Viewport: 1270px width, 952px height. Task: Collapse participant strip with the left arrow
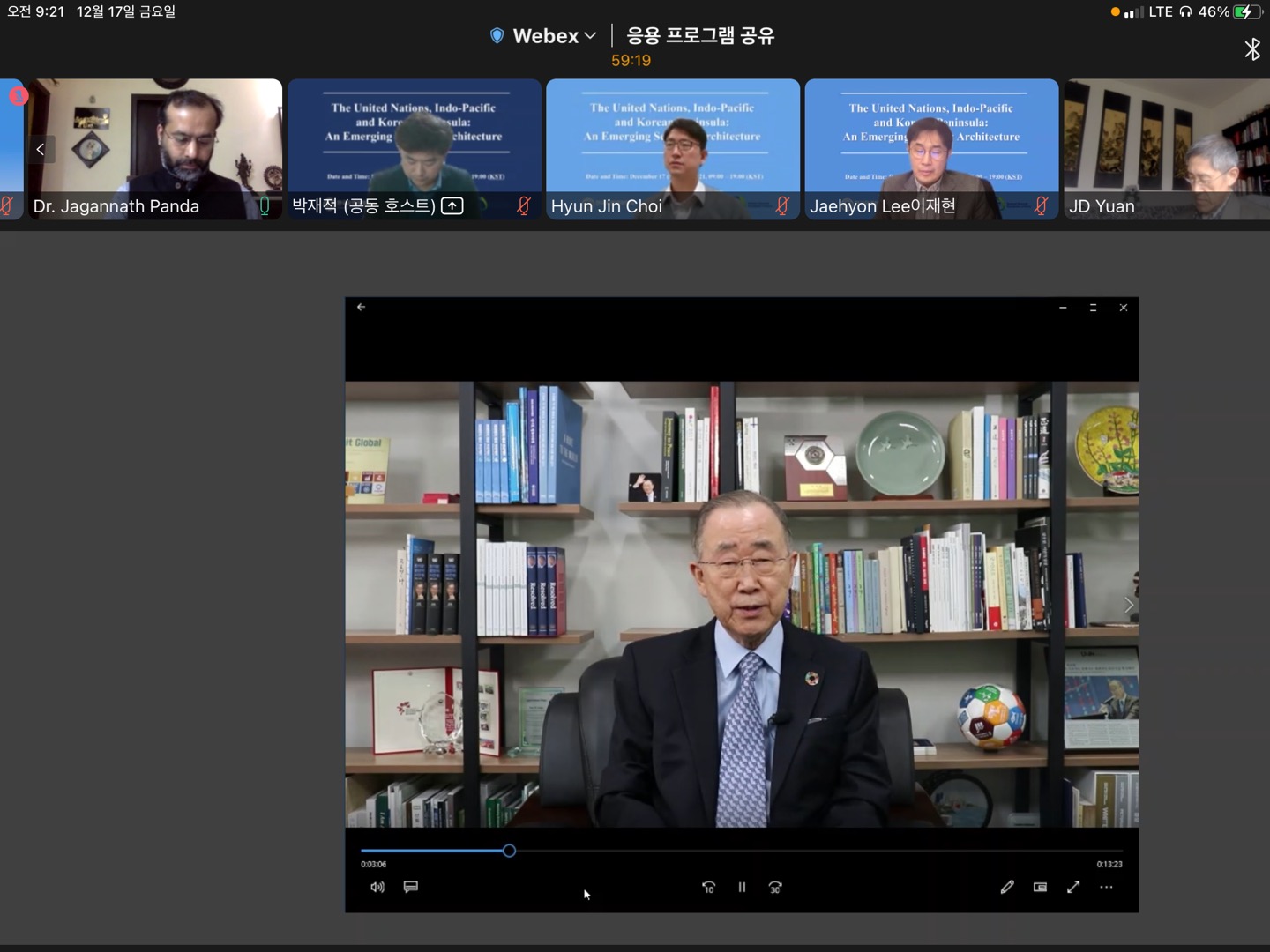(40, 149)
